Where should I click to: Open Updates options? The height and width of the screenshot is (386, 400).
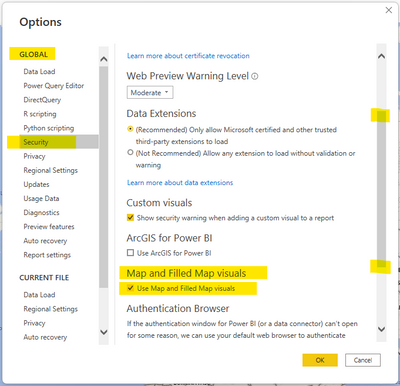tap(36, 184)
